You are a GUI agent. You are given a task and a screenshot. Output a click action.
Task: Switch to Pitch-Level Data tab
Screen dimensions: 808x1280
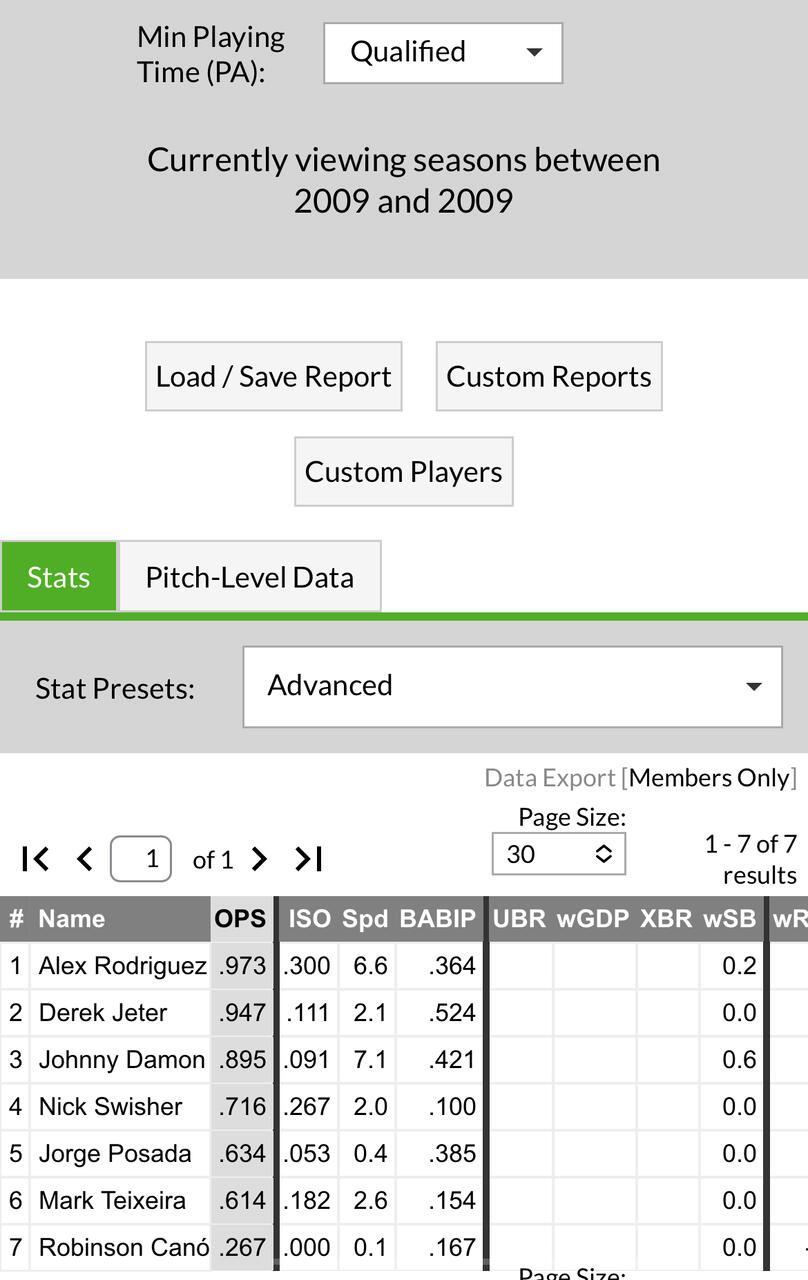tap(249, 577)
